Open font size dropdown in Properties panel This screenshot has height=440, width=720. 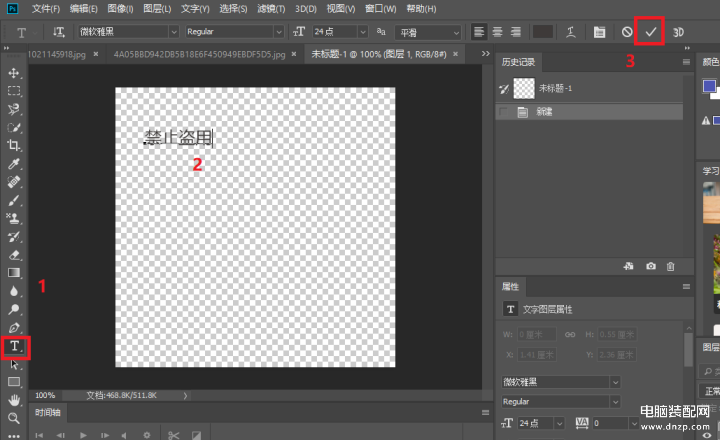(559, 423)
